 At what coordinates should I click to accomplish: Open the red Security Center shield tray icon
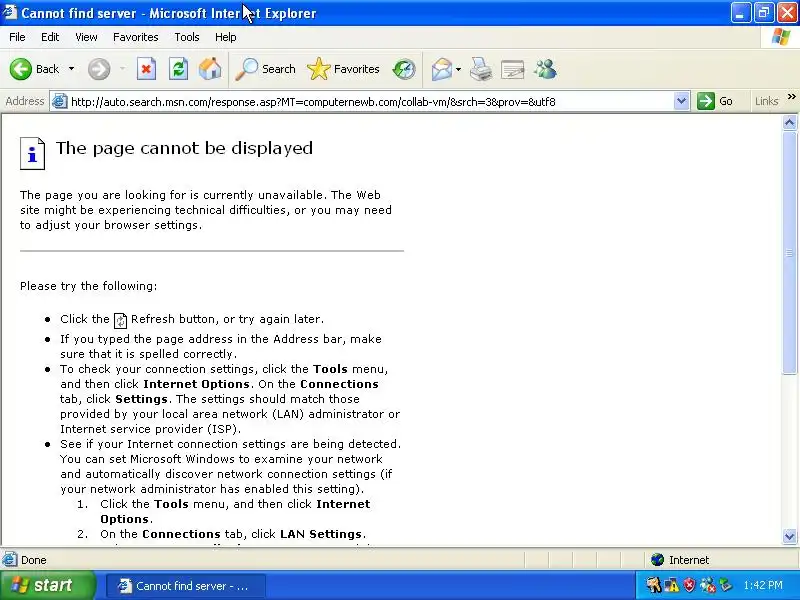(689, 585)
